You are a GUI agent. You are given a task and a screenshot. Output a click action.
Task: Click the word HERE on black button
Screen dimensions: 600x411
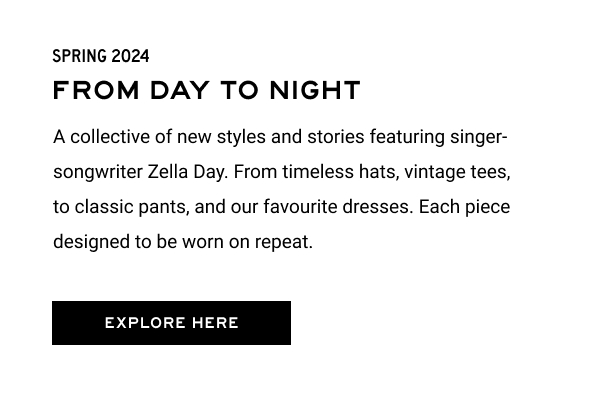coord(215,323)
